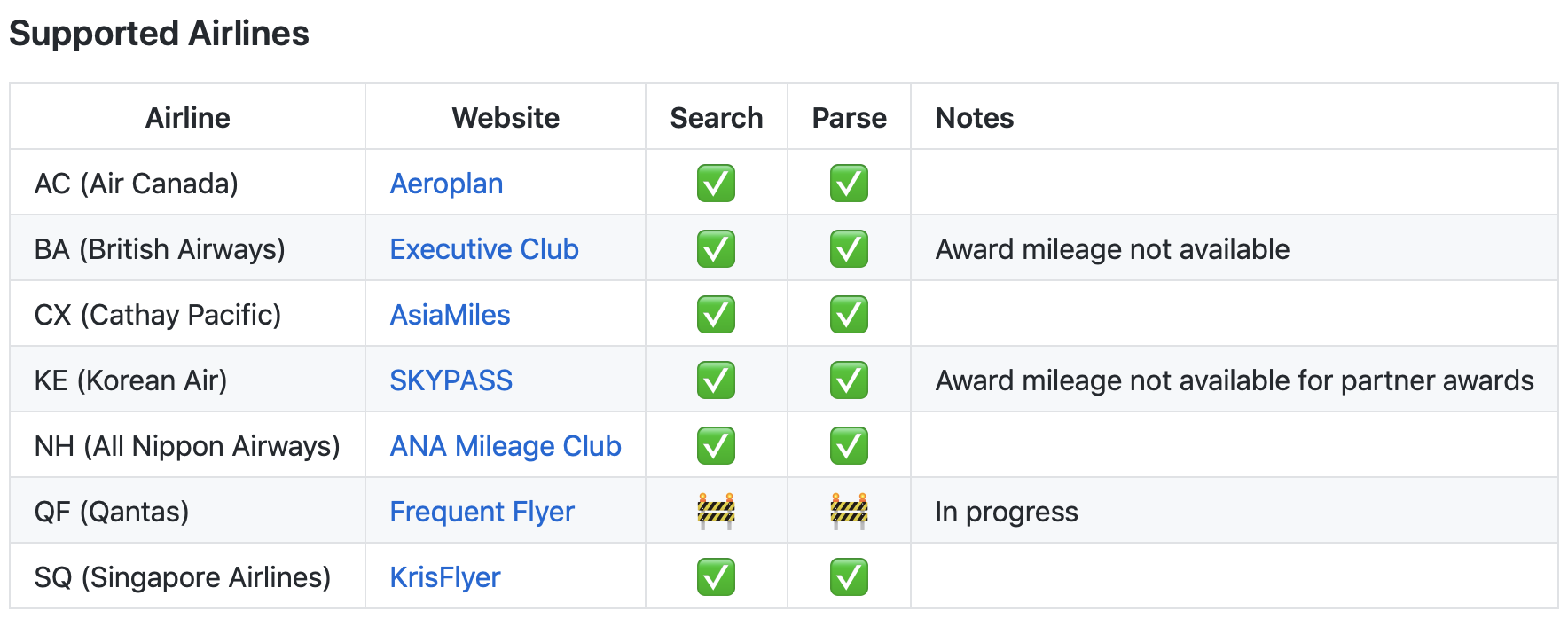
Task: Click Air Canada's Parse checkmark icon
Action: 849,184
